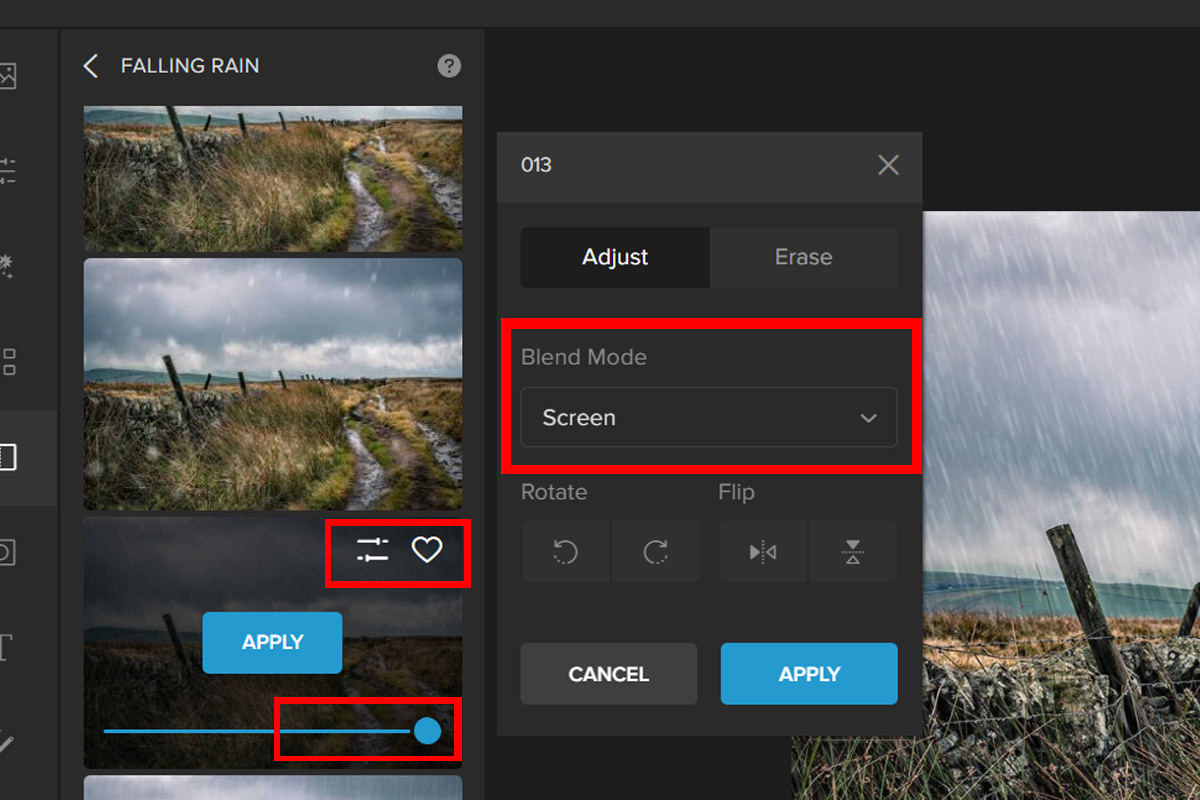This screenshot has width=1200, height=800.
Task: Click Apply on the selected rain thumbnail
Action: pos(272,642)
